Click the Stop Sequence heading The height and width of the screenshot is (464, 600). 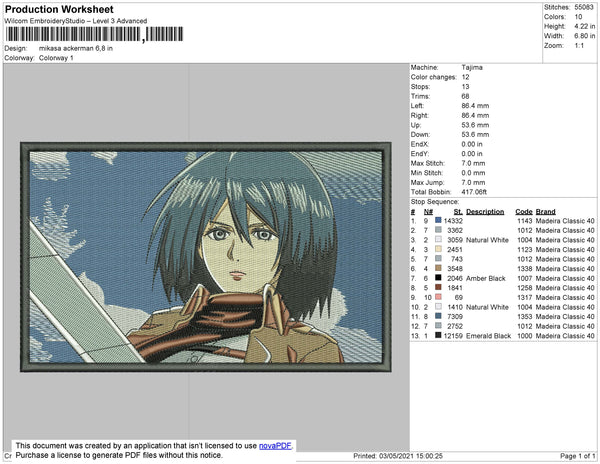pos(435,202)
